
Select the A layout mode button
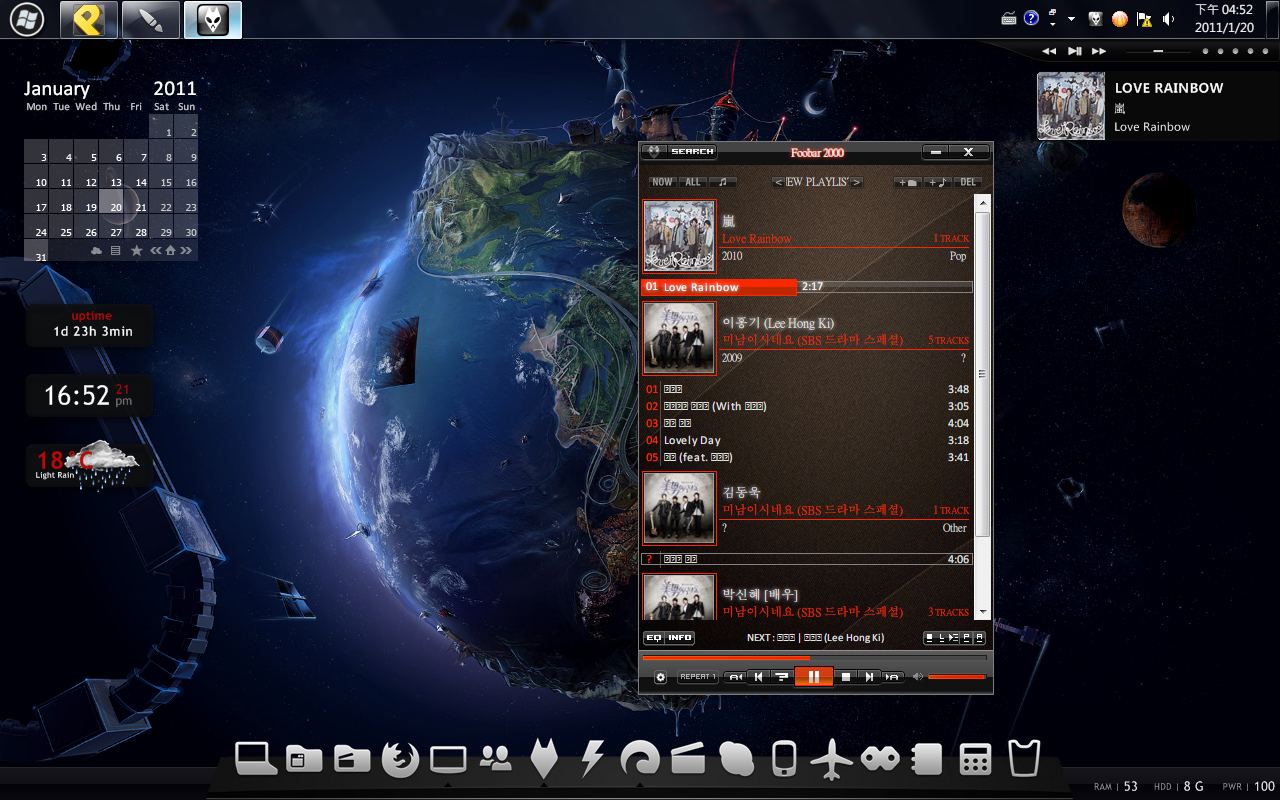pyautogui.click(x=979, y=638)
